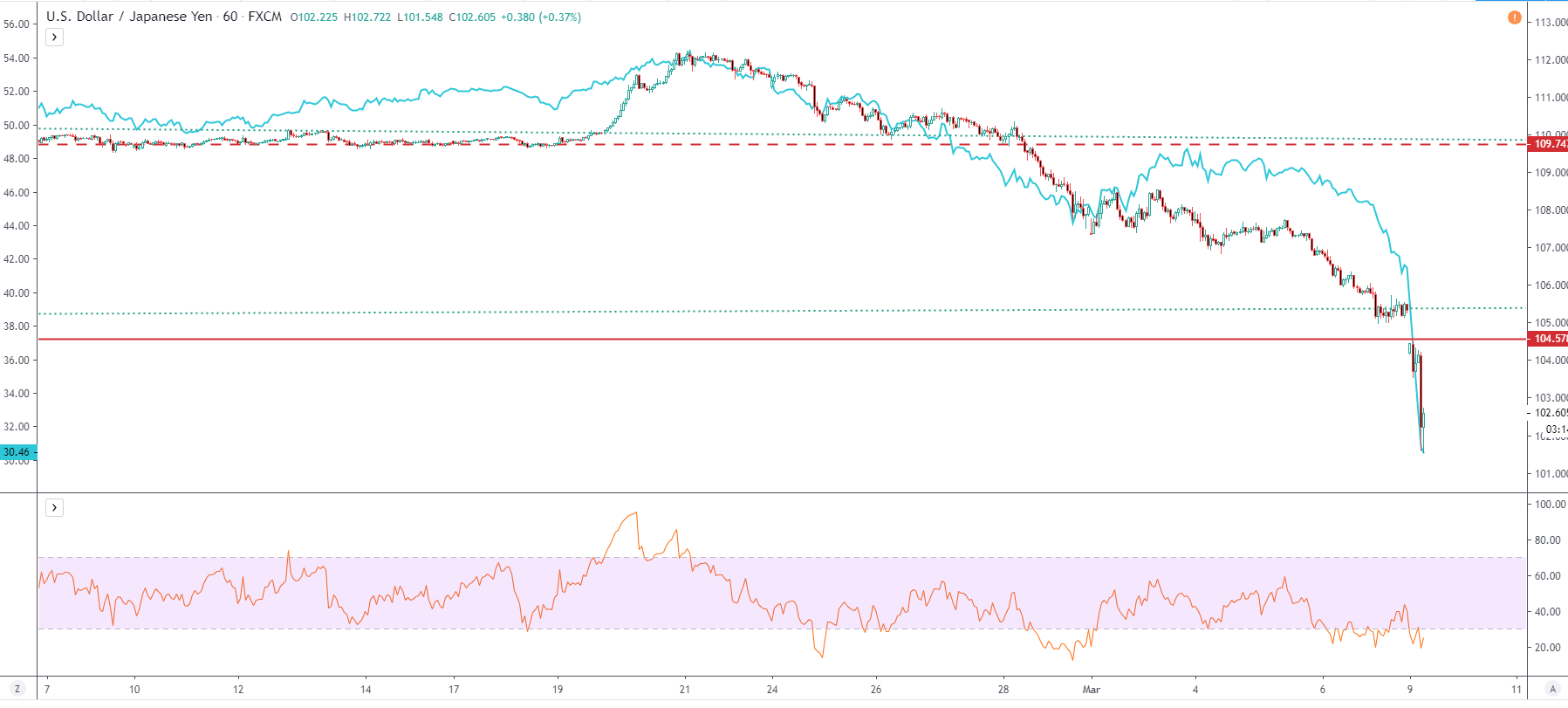Click 101.00 on the right price scale
The image size is (1568, 708).
tap(1551, 474)
